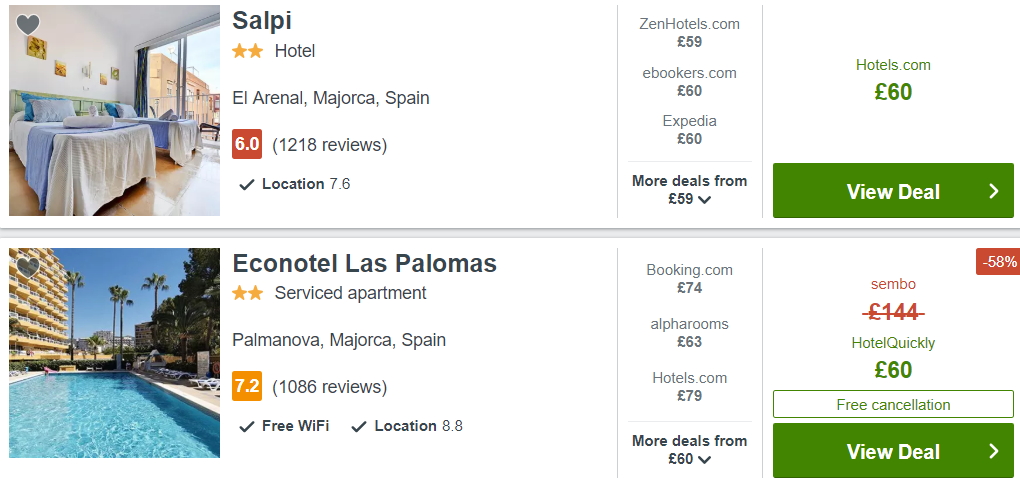Click the Location 7.6 checkmark icon
Viewport: 1020px width, 481px height.
[247, 185]
